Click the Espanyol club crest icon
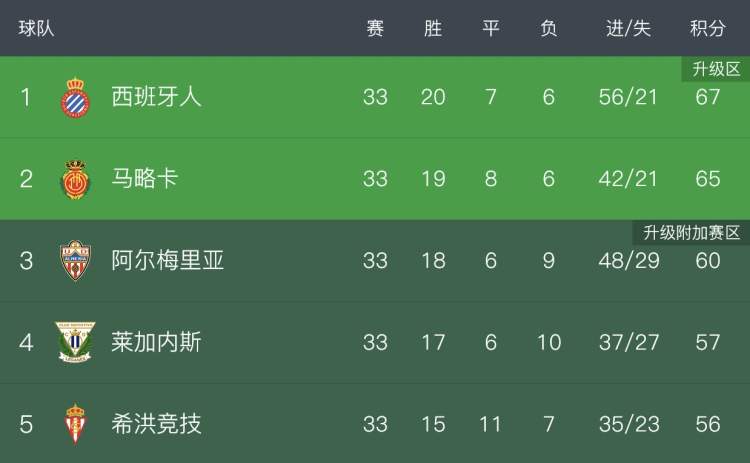 [76, 97]
